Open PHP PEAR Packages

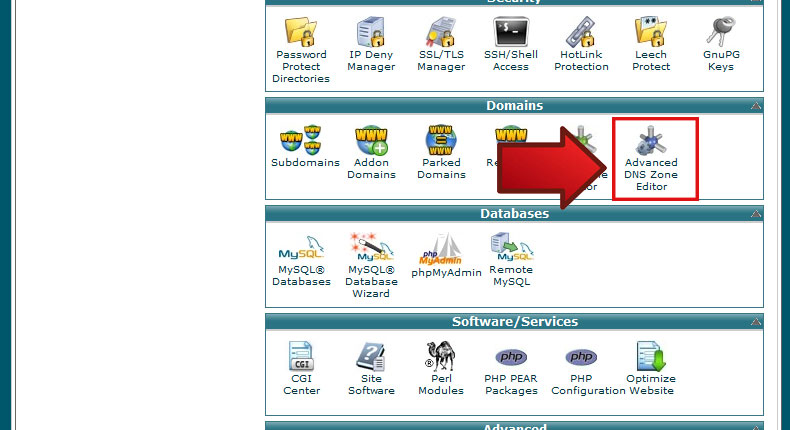coord(511,357)
